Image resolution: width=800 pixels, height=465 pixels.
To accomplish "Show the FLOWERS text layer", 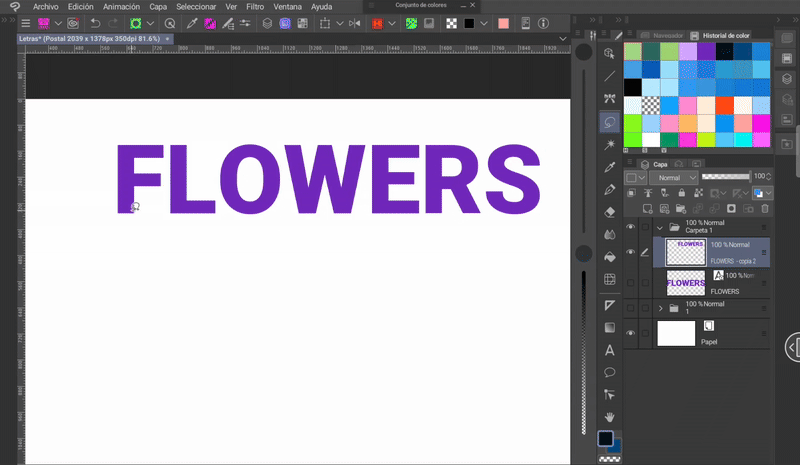I will tap(630, 283).
